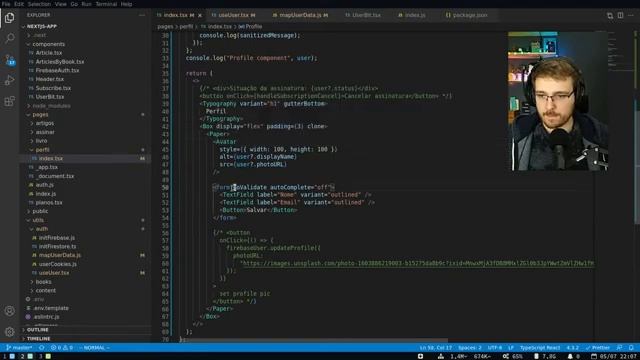
Task: Click the Spaces: 2 indentation setting
Action: pos(469,348)
